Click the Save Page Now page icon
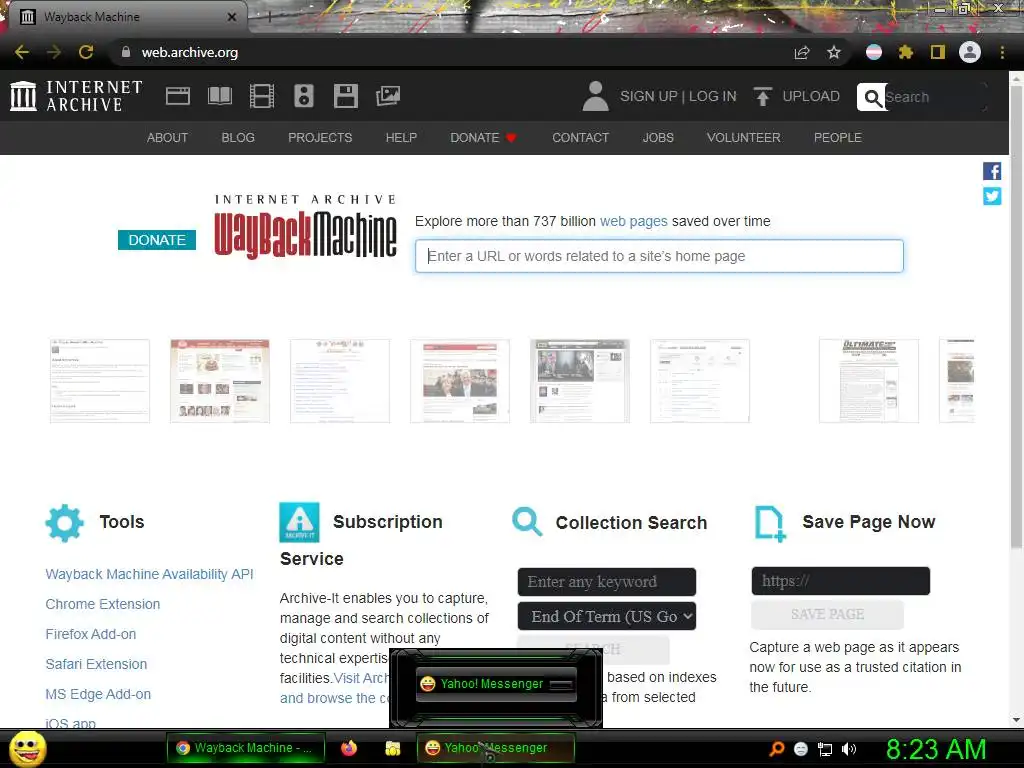The height and width of the screenshot is (768, 1024). pos(770,523)
